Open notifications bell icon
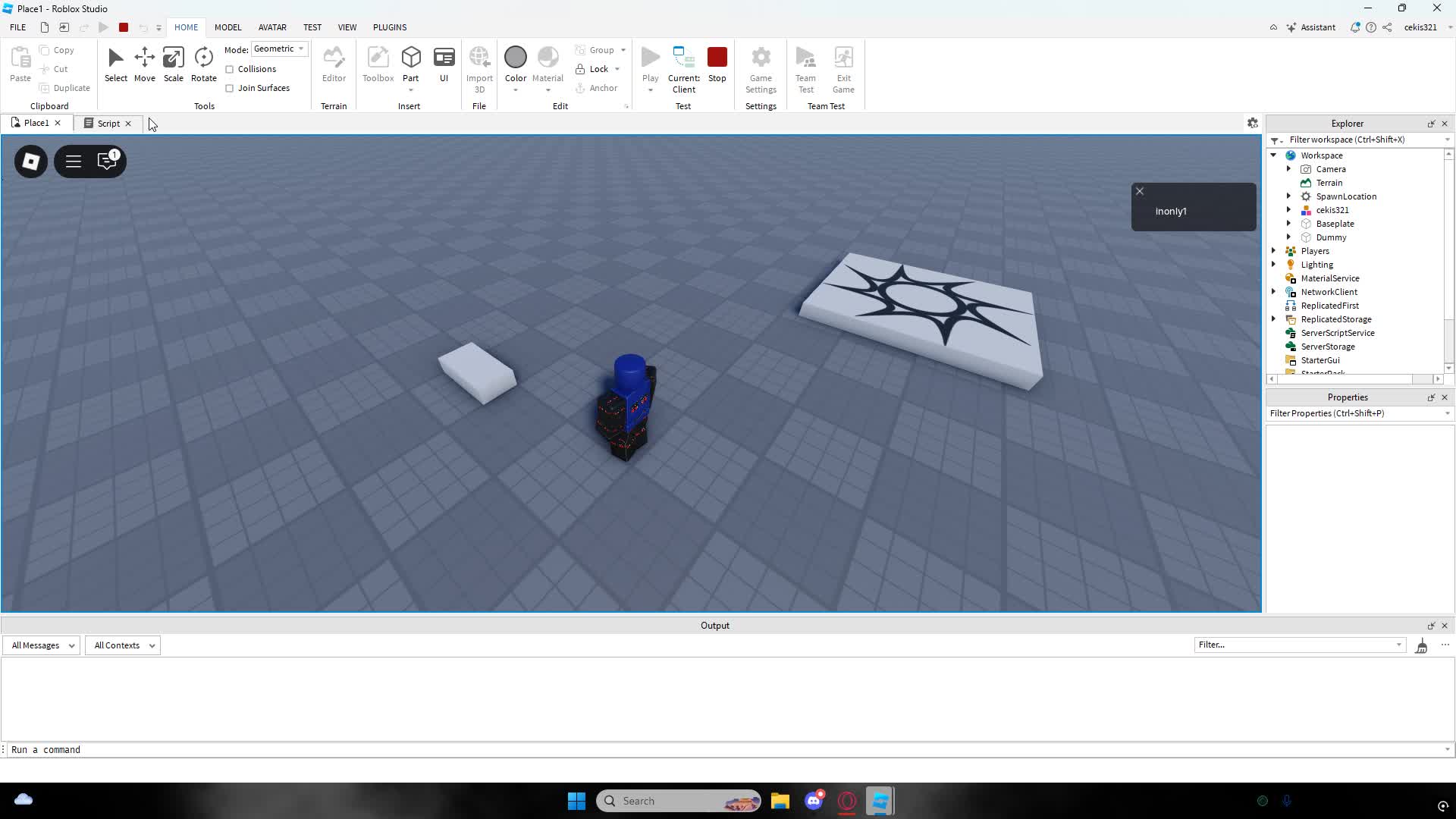Viewport: 1456px width, 819px height. click(1355, 27)
